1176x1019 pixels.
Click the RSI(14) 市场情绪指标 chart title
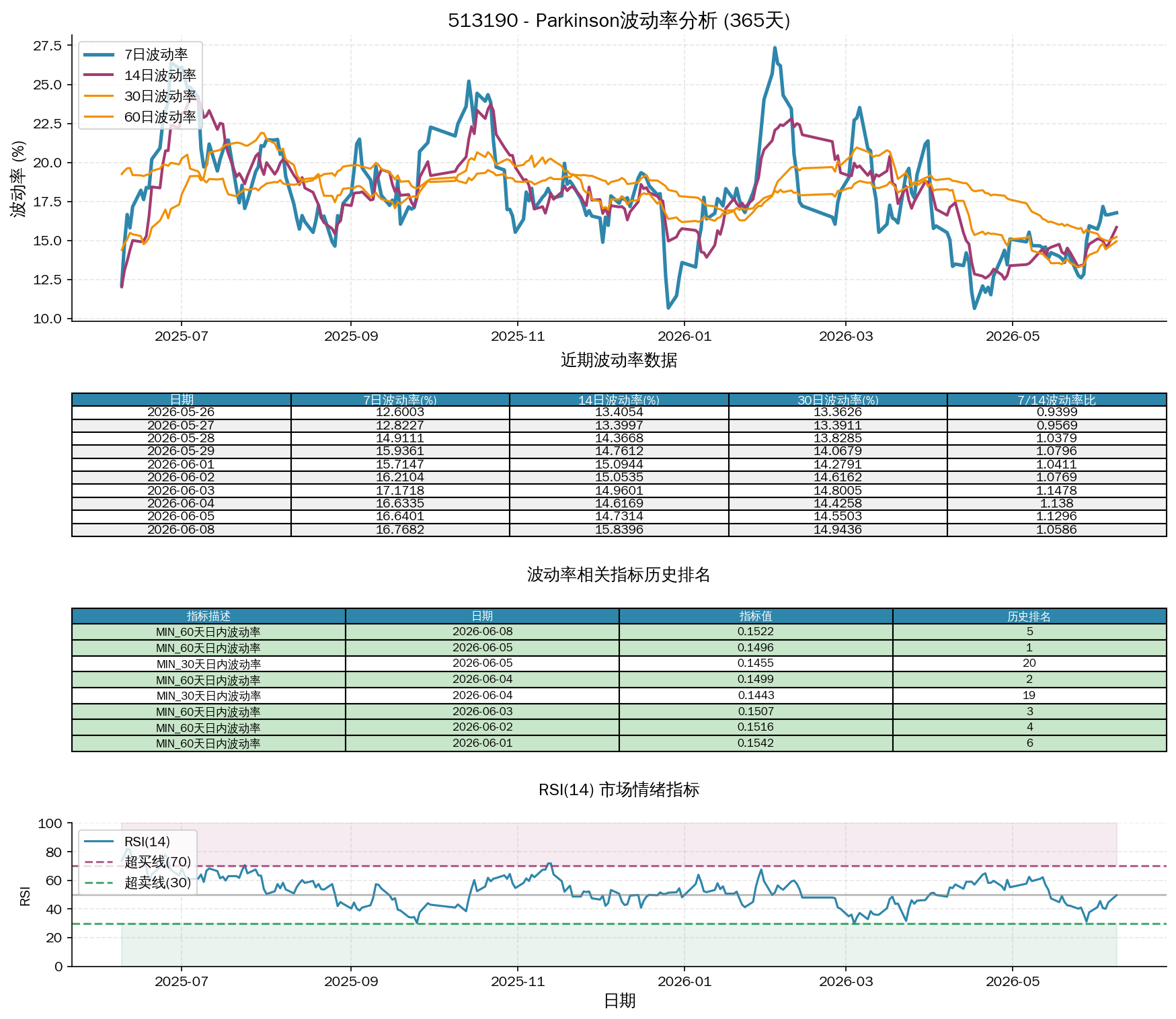(x=619, y=790)
